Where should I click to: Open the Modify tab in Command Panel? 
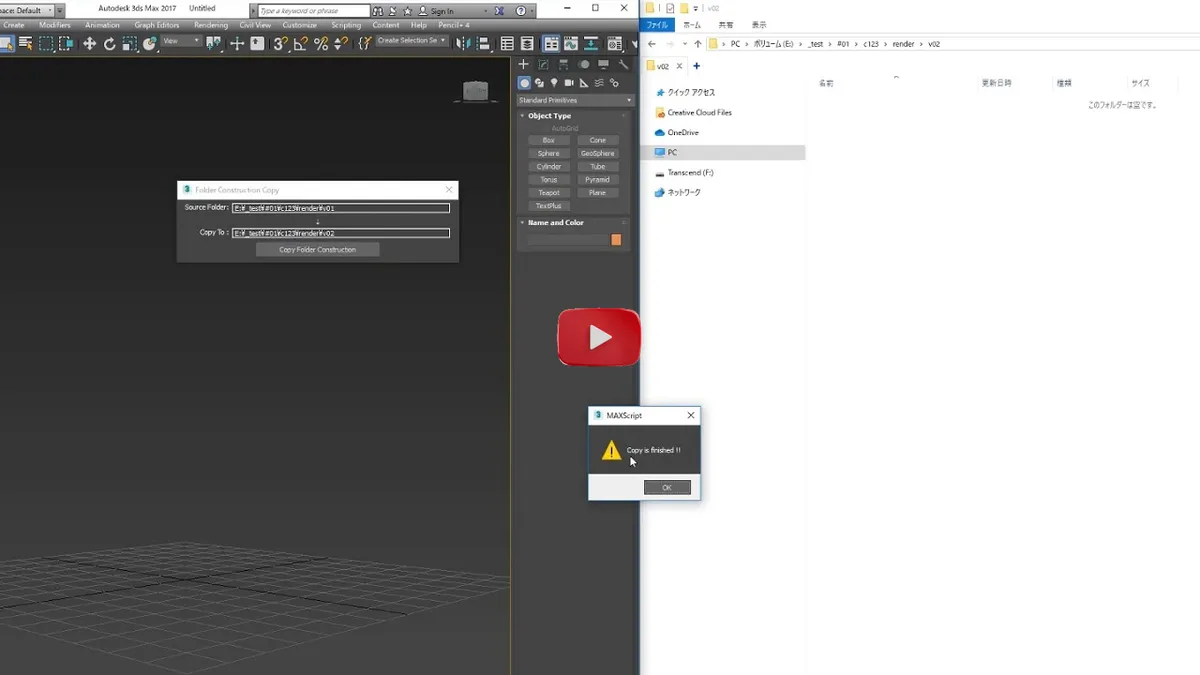(x=541, y=65)
